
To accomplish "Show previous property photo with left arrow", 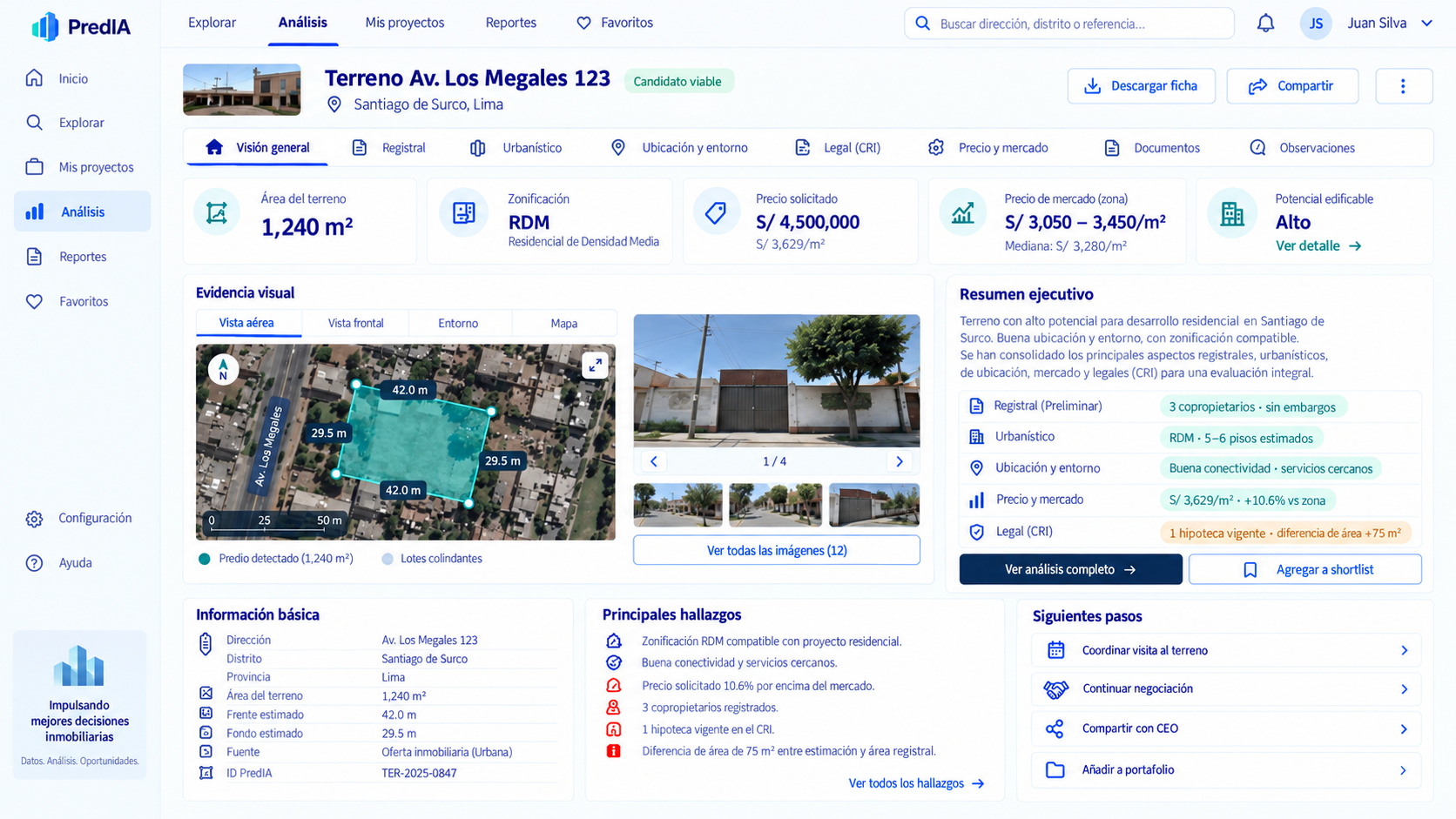I will (x=654, y=461).
